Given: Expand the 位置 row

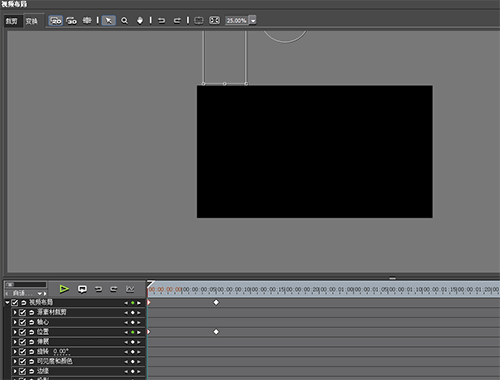Looking at the screenshot, I should click(x=15, y=332).
